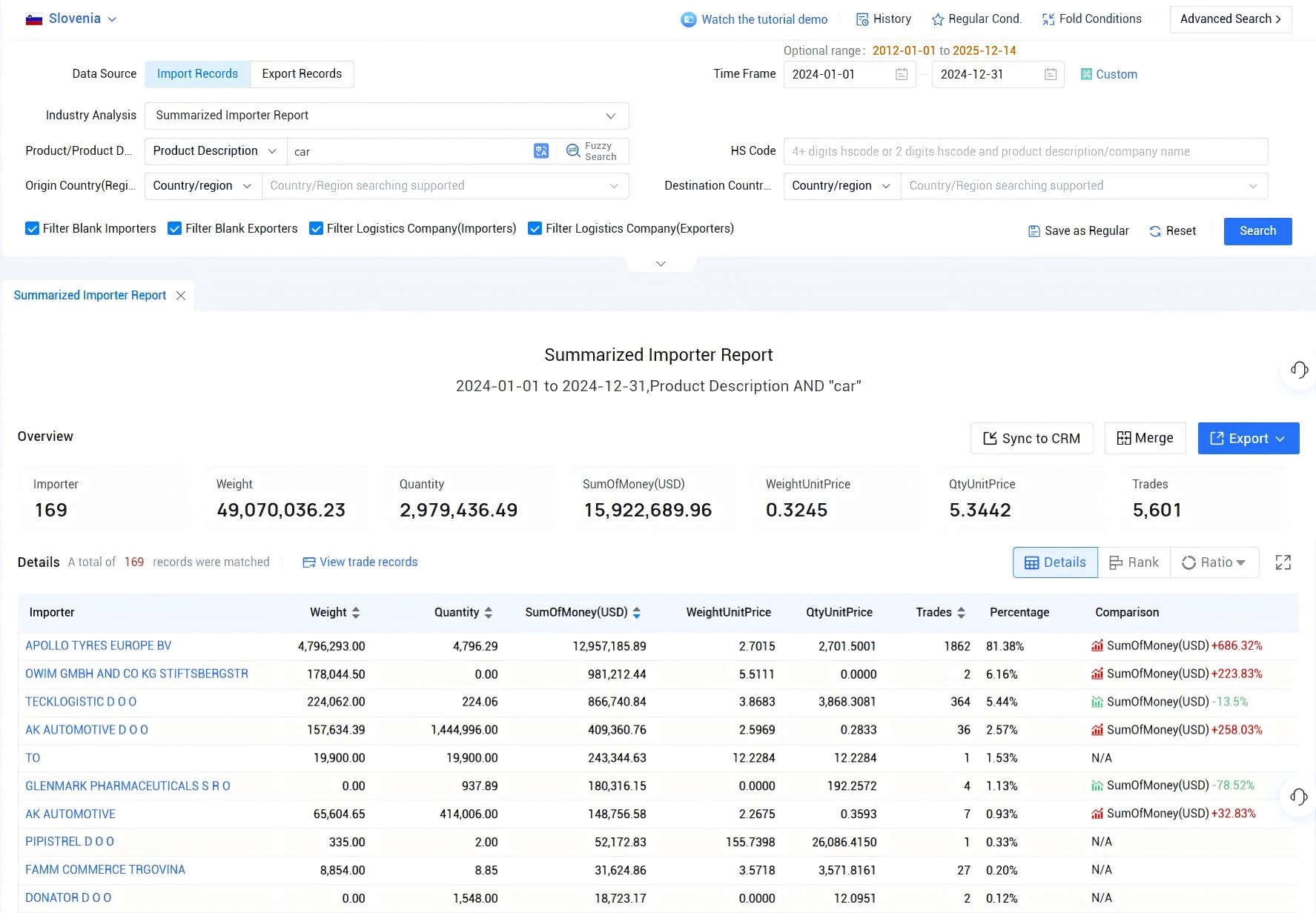Viewport: 1316px width, 913px height.
Task: Click the Custom time frame grid icon
Action: (x=1086, y=74)
